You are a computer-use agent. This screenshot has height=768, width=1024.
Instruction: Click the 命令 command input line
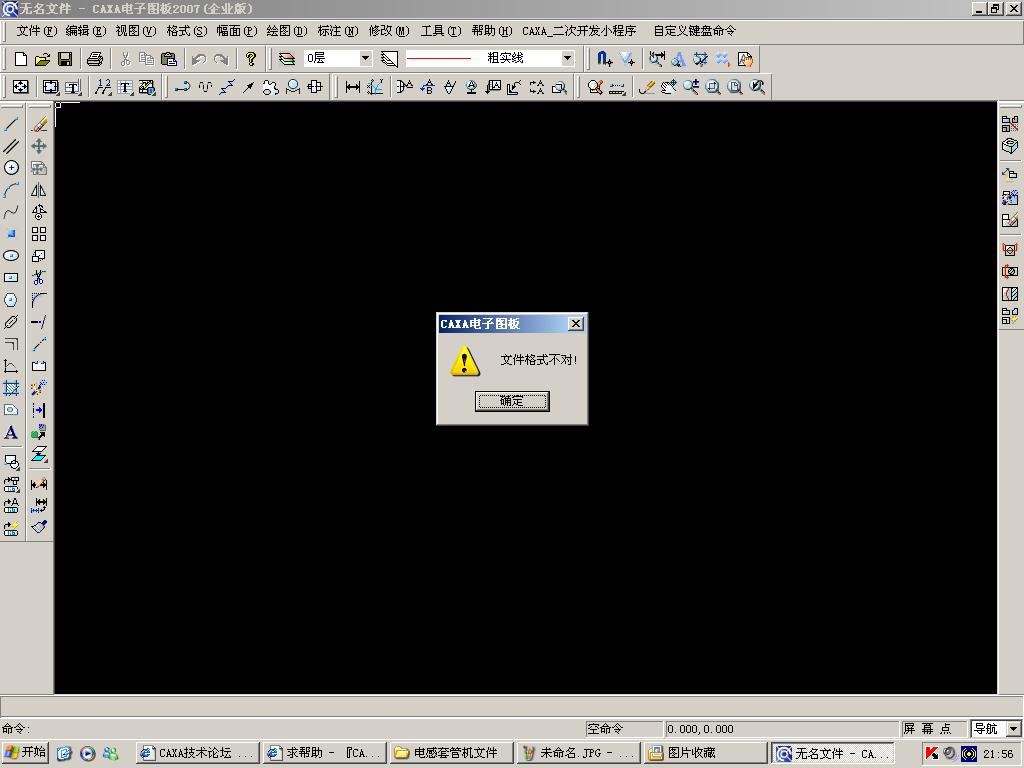click(x=292, y=729)
